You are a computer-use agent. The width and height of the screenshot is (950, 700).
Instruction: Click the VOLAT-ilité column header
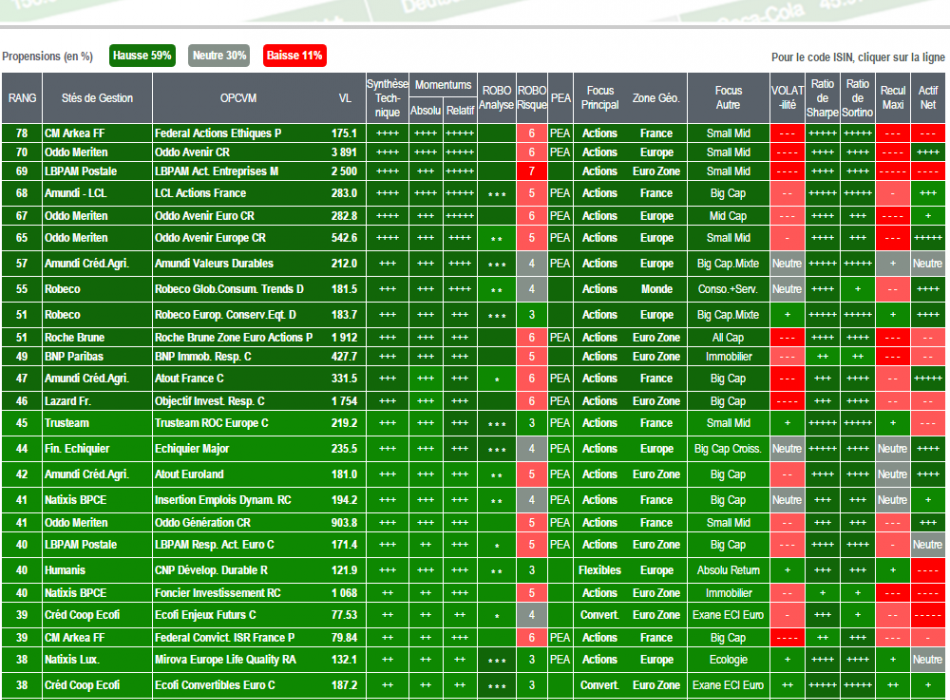tap(787, 98)
